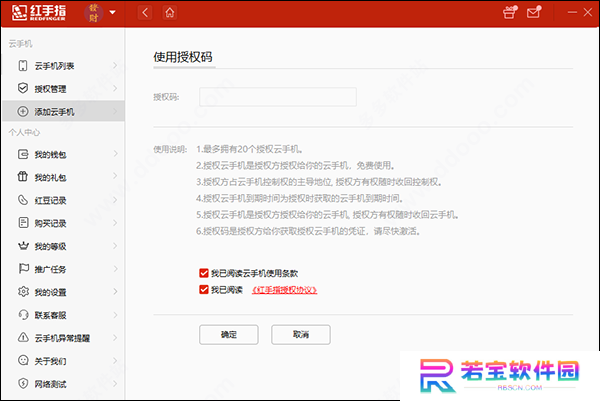This screenshot has width=600, height=401.
Task: Expand chevron on 推广任务 row
Action: (115, 269)
